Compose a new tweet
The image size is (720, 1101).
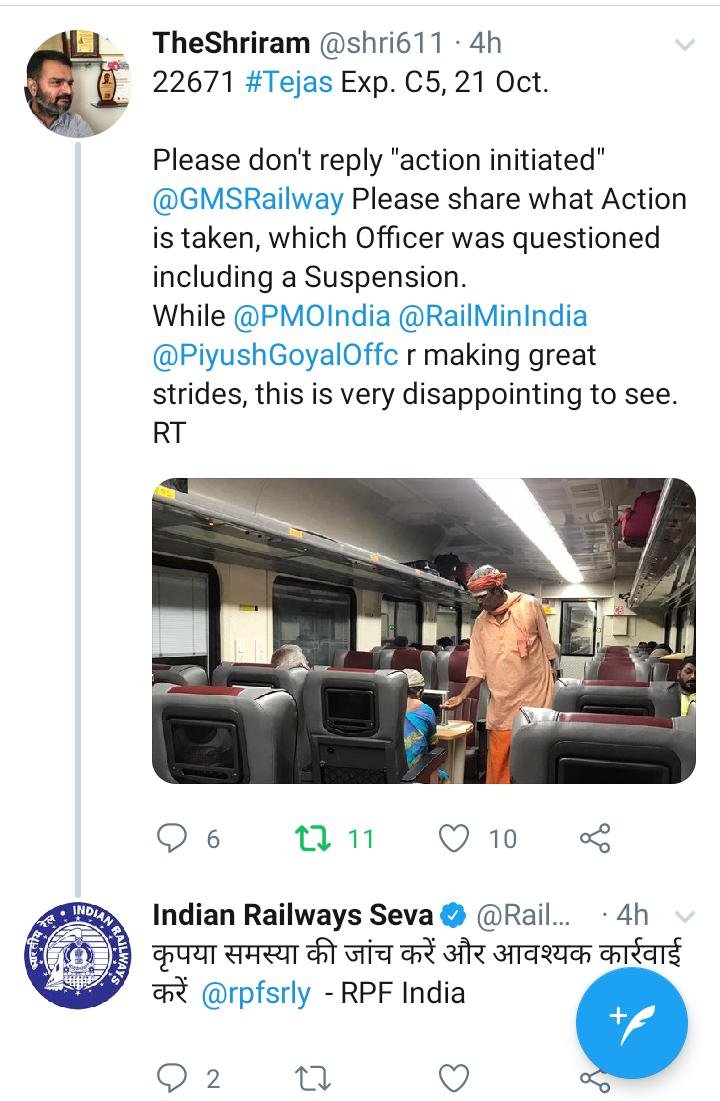(631, 1023)
